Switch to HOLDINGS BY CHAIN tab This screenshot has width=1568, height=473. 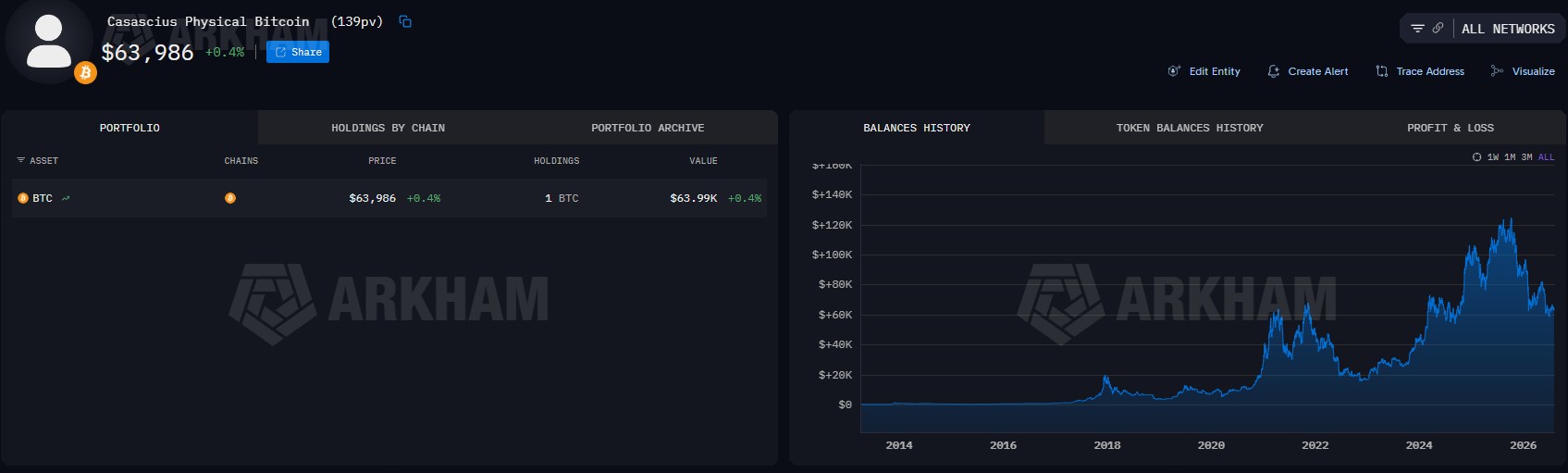[389, 128]
